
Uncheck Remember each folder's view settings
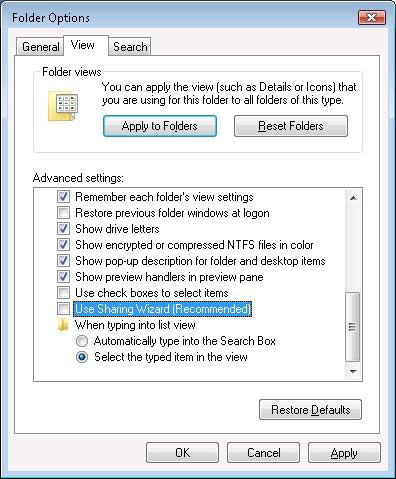63,197
